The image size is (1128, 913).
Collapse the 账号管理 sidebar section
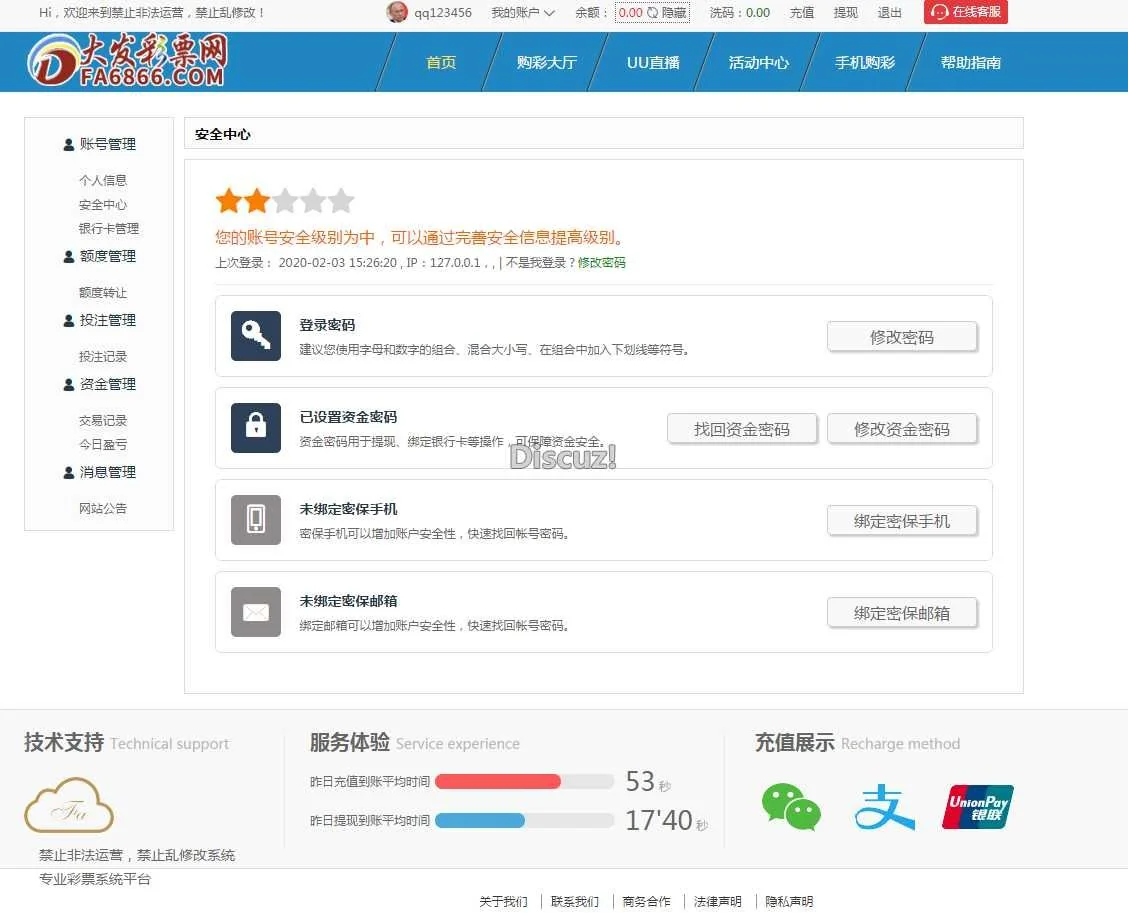pyautogui.click(x=99, y=144)
